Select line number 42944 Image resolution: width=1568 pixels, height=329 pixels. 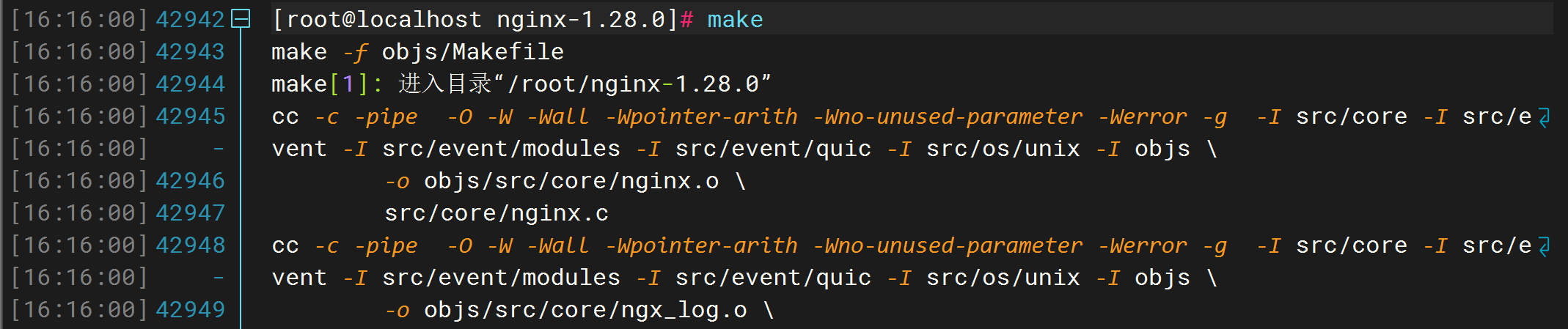(x=190, y=84)
